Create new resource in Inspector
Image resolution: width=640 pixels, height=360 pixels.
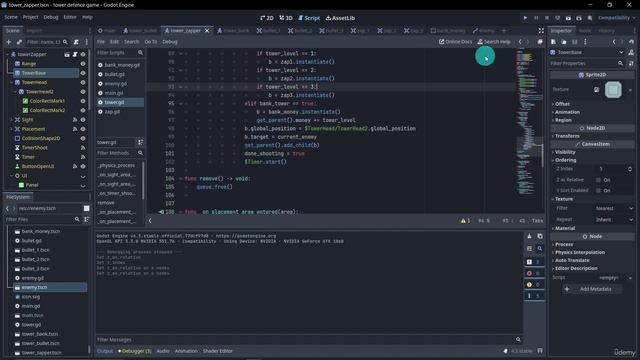[x=553, y=42]
